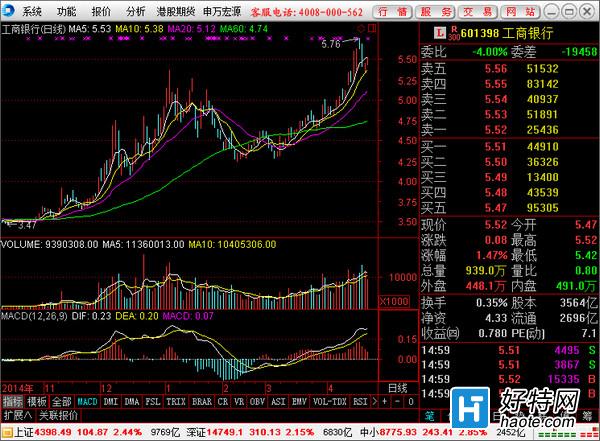600x441 pixels.
Task: Click the 14:59 trade row with 4495 S
Action: (509, 350)
